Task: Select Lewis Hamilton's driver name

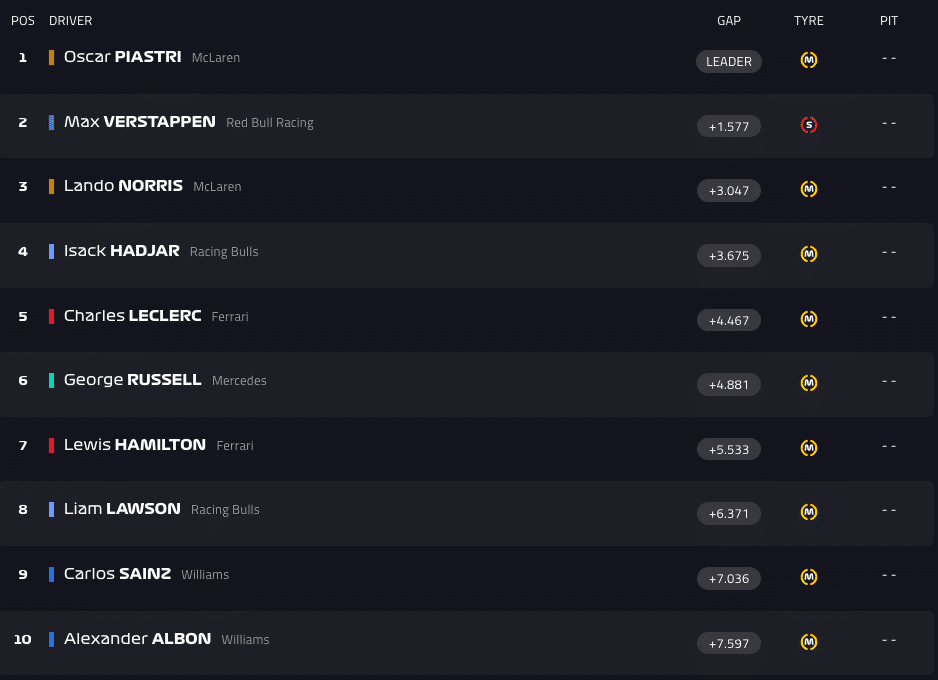Action: point(135,445)
